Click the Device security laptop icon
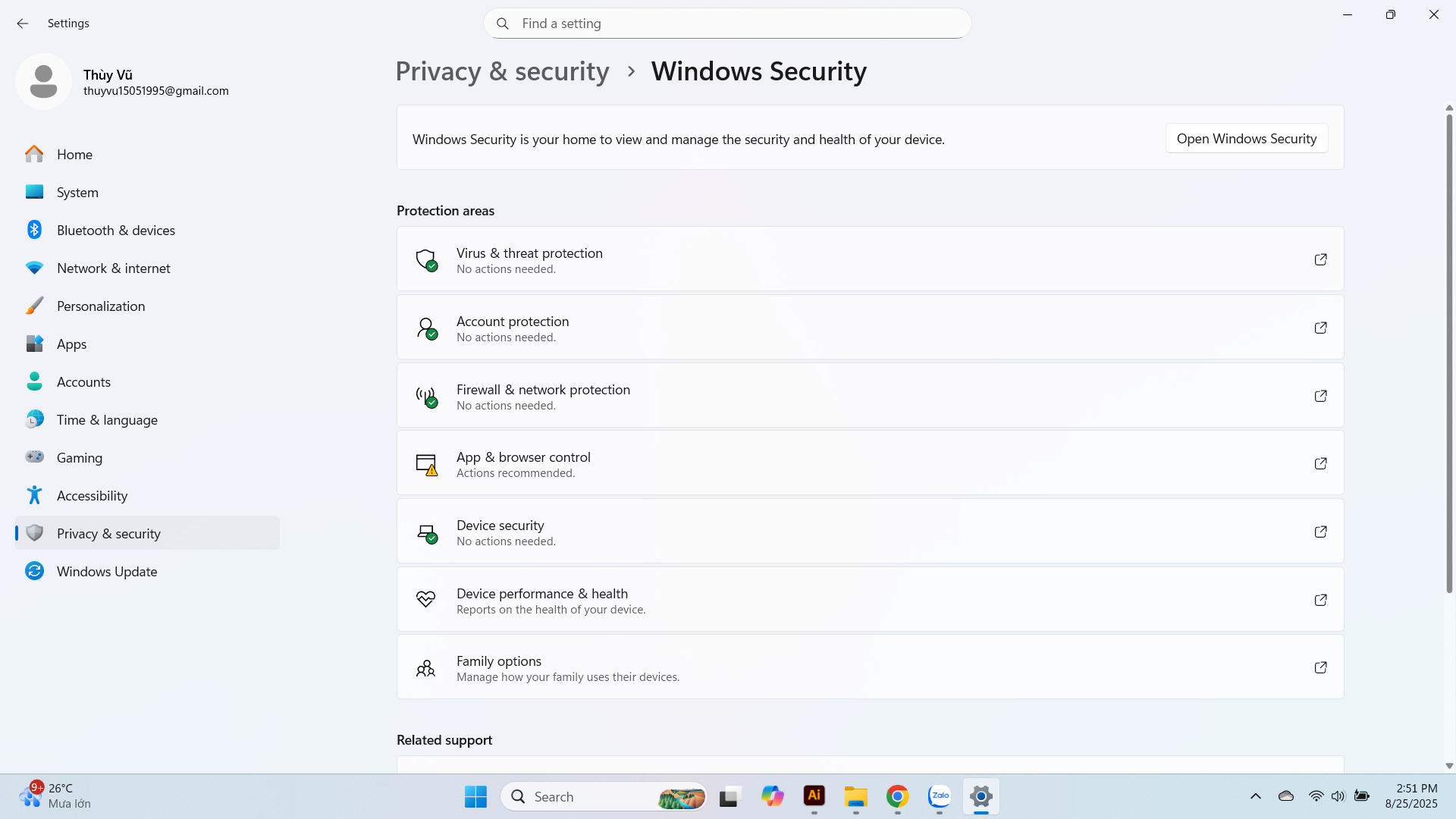The width and height of the screenshot is (1456, 819). (427, 532)
